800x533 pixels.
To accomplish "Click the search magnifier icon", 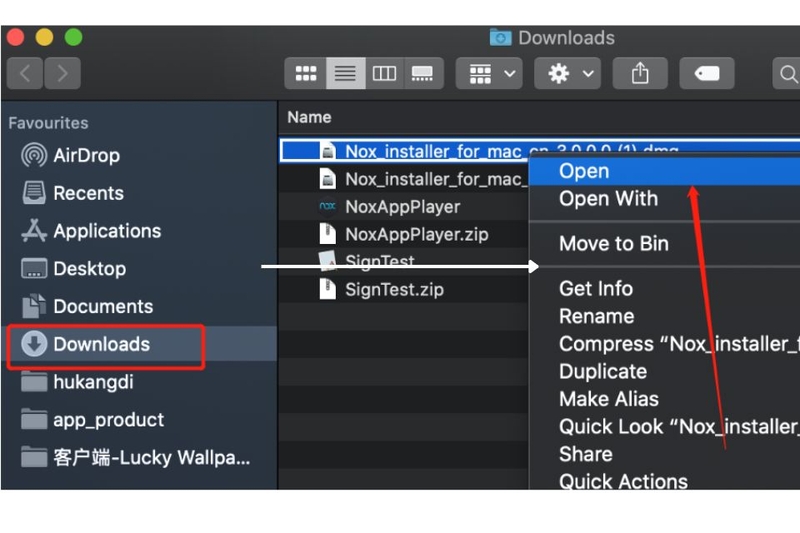I will (x=788, y=74).
